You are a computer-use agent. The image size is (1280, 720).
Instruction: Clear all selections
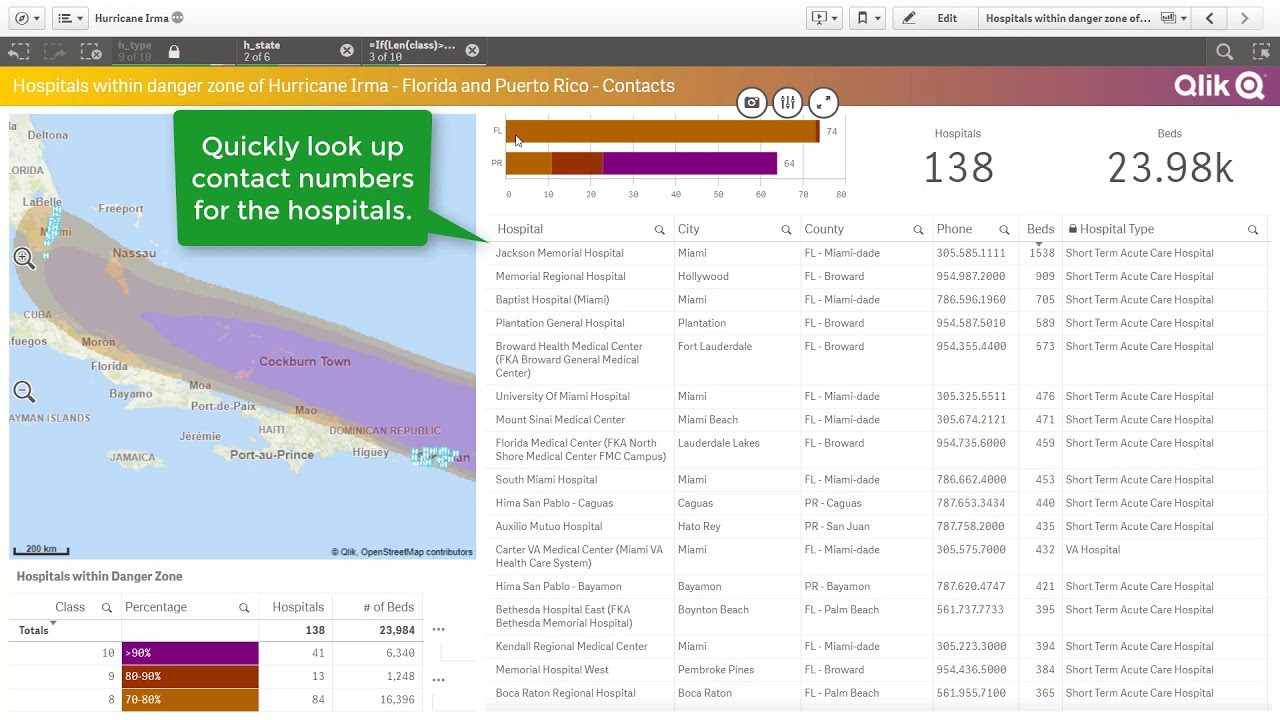pyautogui.click(x=90, y=51)
